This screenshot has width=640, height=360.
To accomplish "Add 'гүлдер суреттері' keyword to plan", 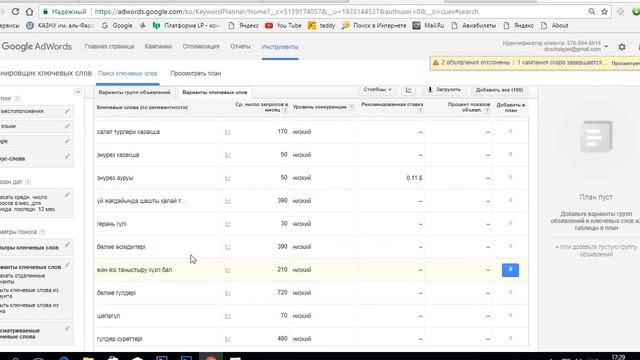I will coord(510,338).
